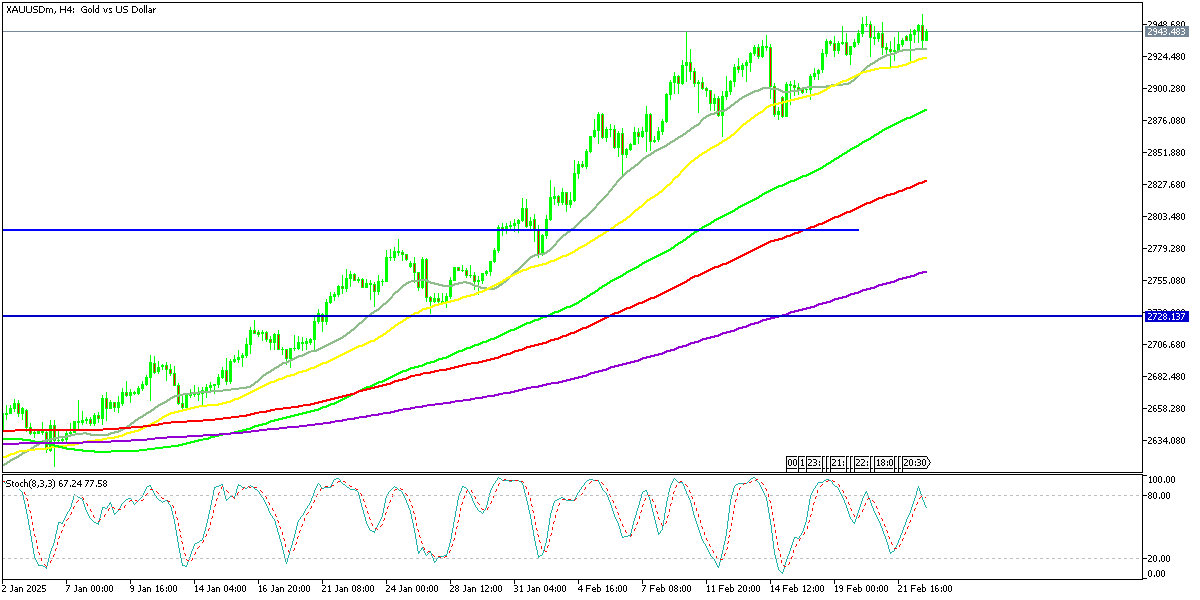
Task: Click the stochastic 20.00 level label
Action: pos(1160,558)
